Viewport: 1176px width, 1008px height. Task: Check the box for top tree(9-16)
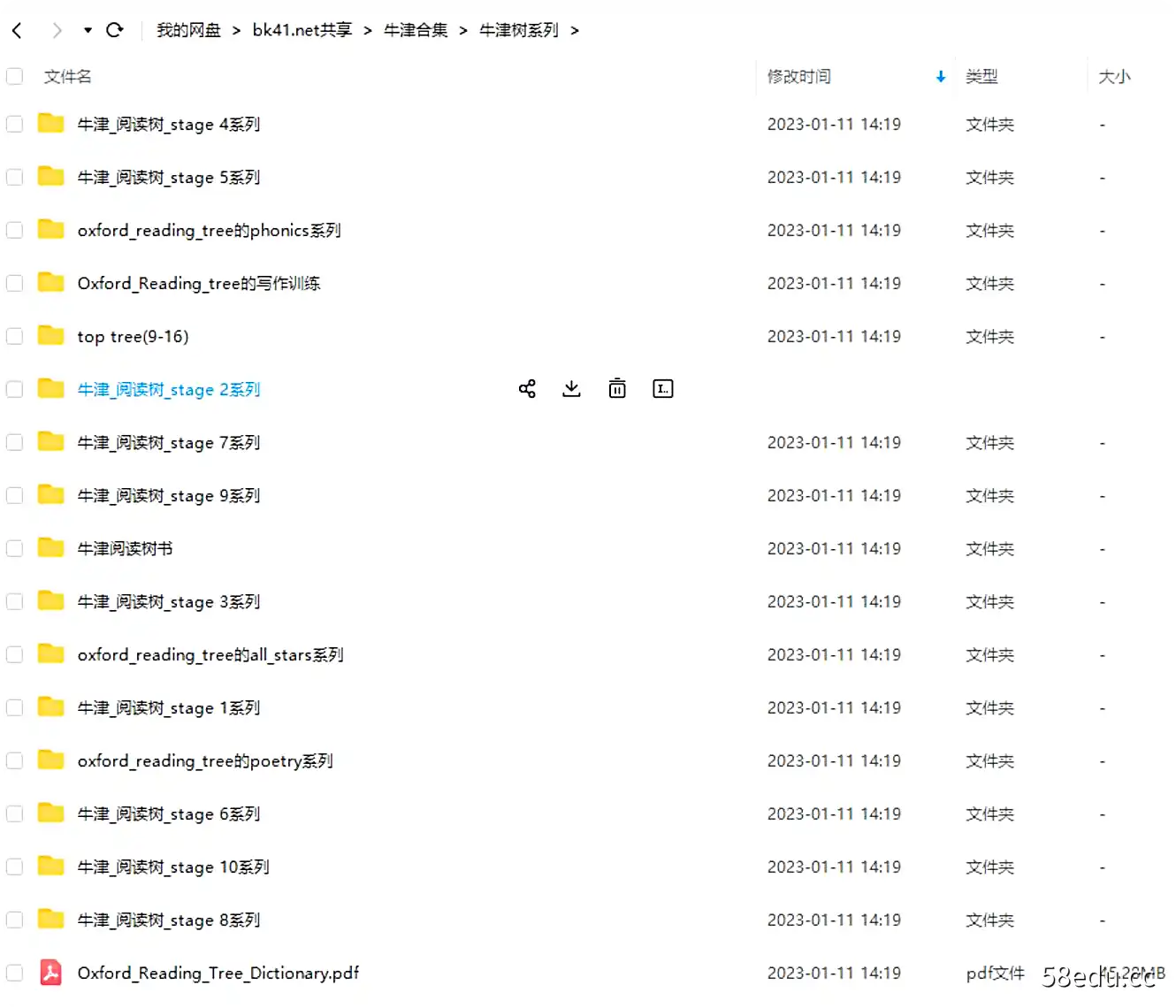coord(15,336)
